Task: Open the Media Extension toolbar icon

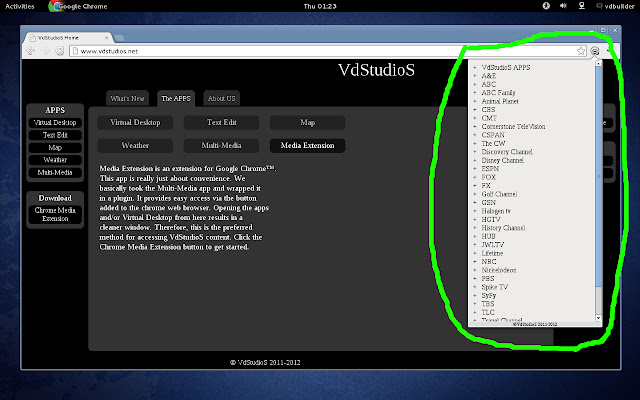Action: click(595, 51)
